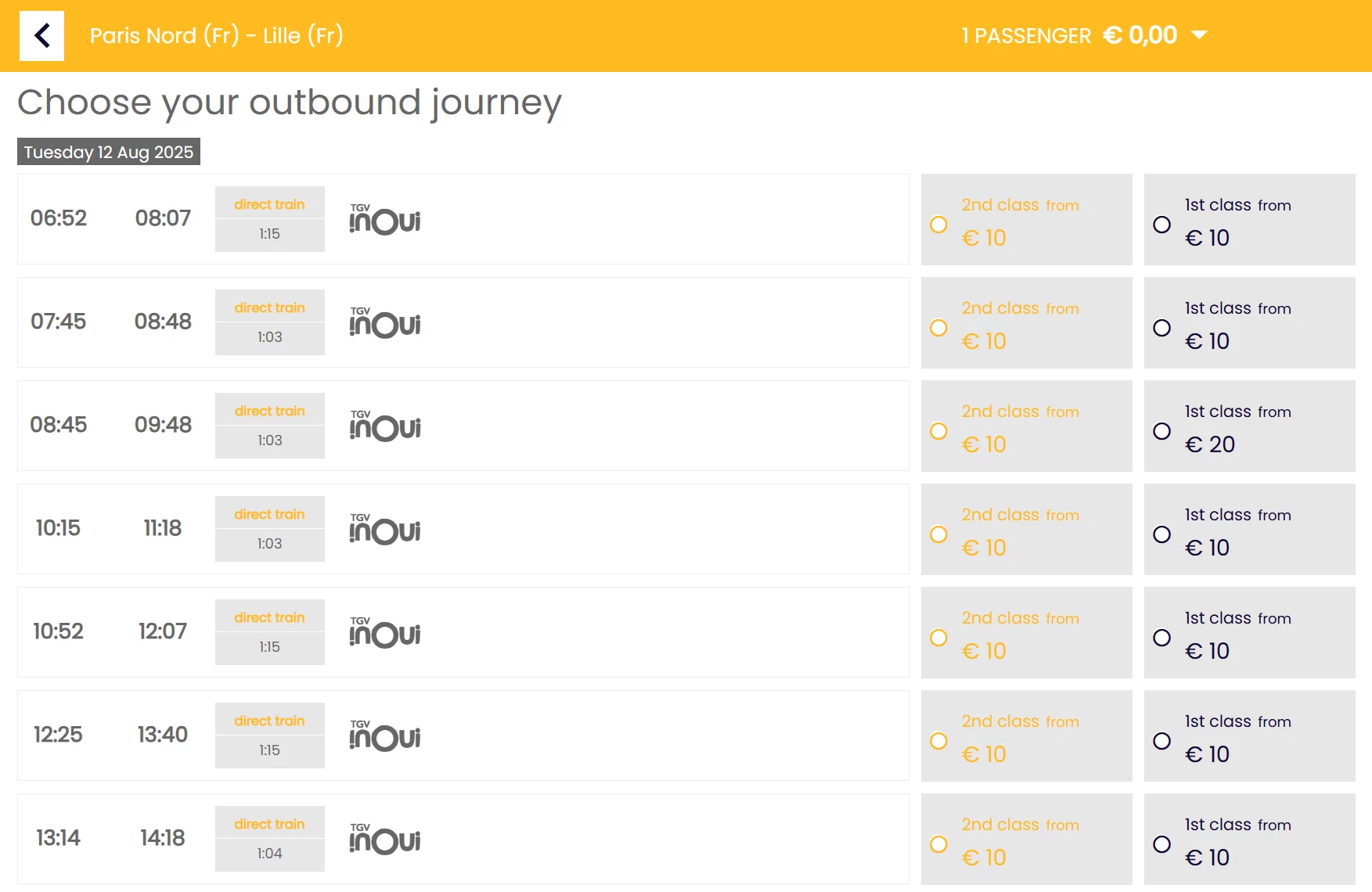This screenshot has width=1372, height=892.
Task: Click the TGV INOUI logo on 07:45 train
Action: coord(384,322)
